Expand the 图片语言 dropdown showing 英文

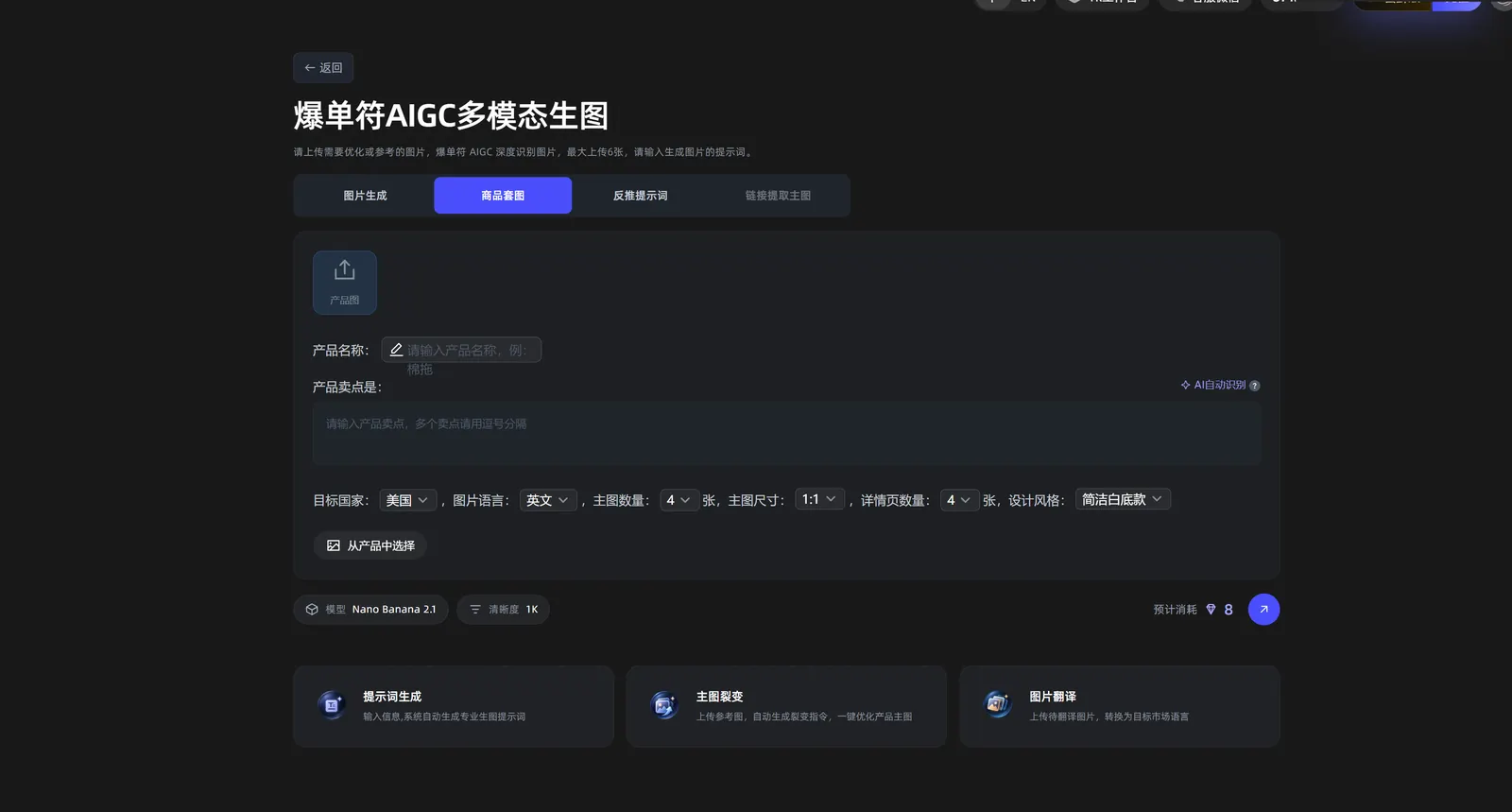coord(548,500)
